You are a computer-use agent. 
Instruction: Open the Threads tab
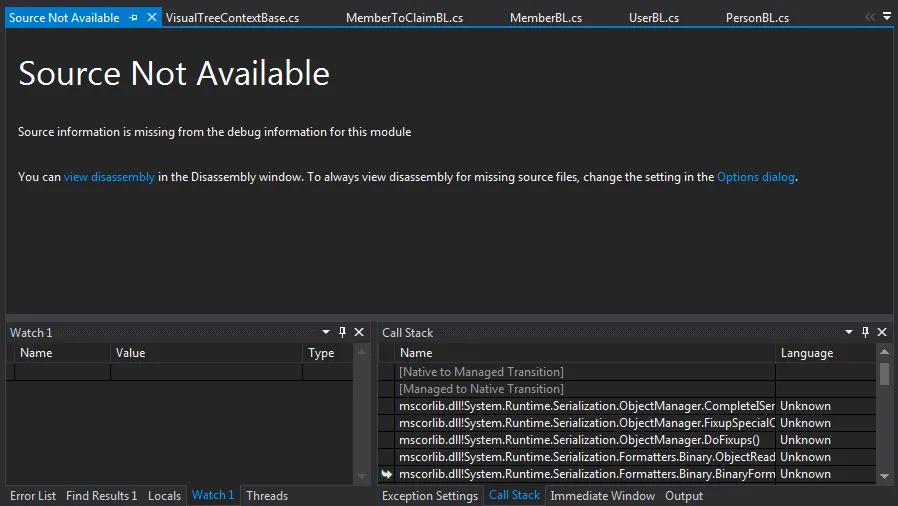[267, 496]
